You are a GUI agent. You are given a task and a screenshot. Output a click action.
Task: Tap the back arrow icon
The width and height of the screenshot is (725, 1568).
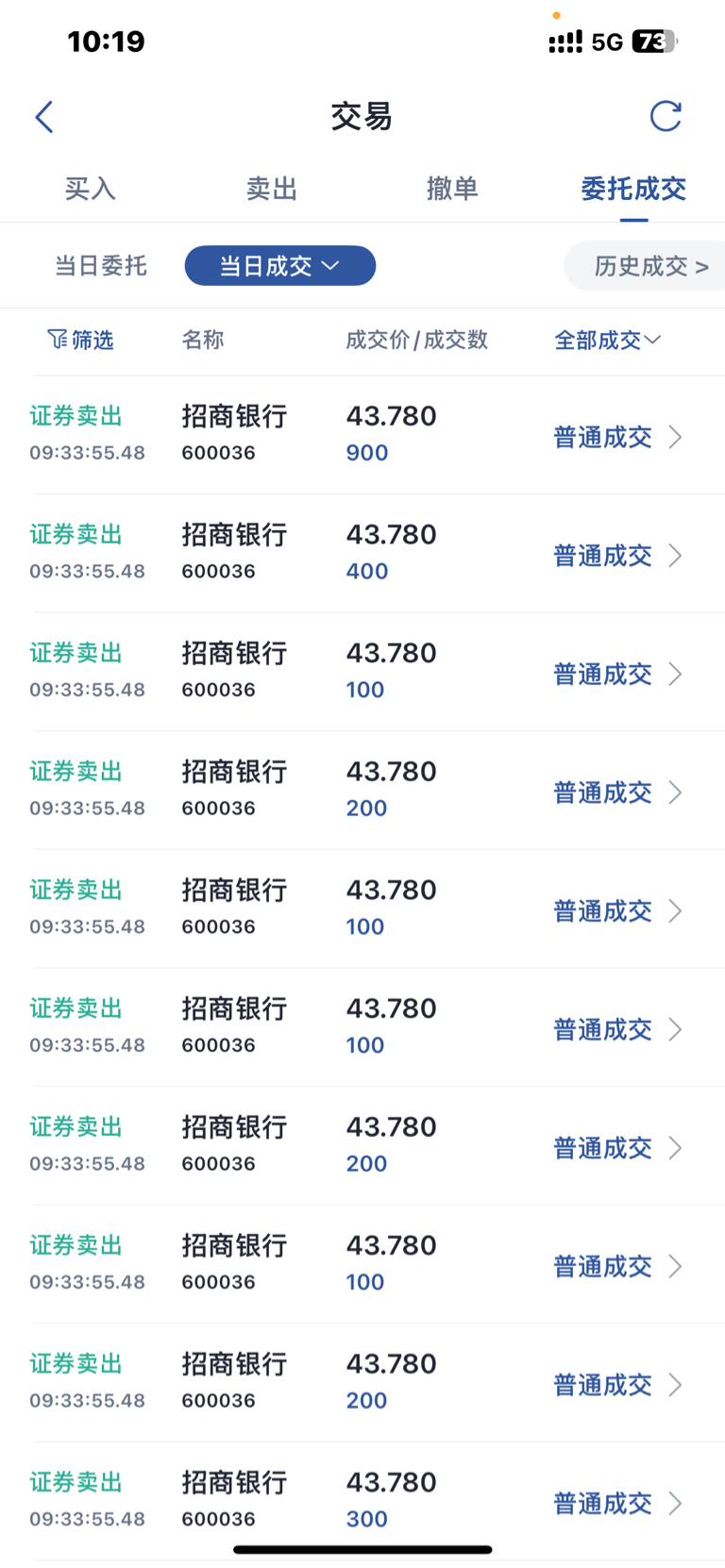pos(43,117)
